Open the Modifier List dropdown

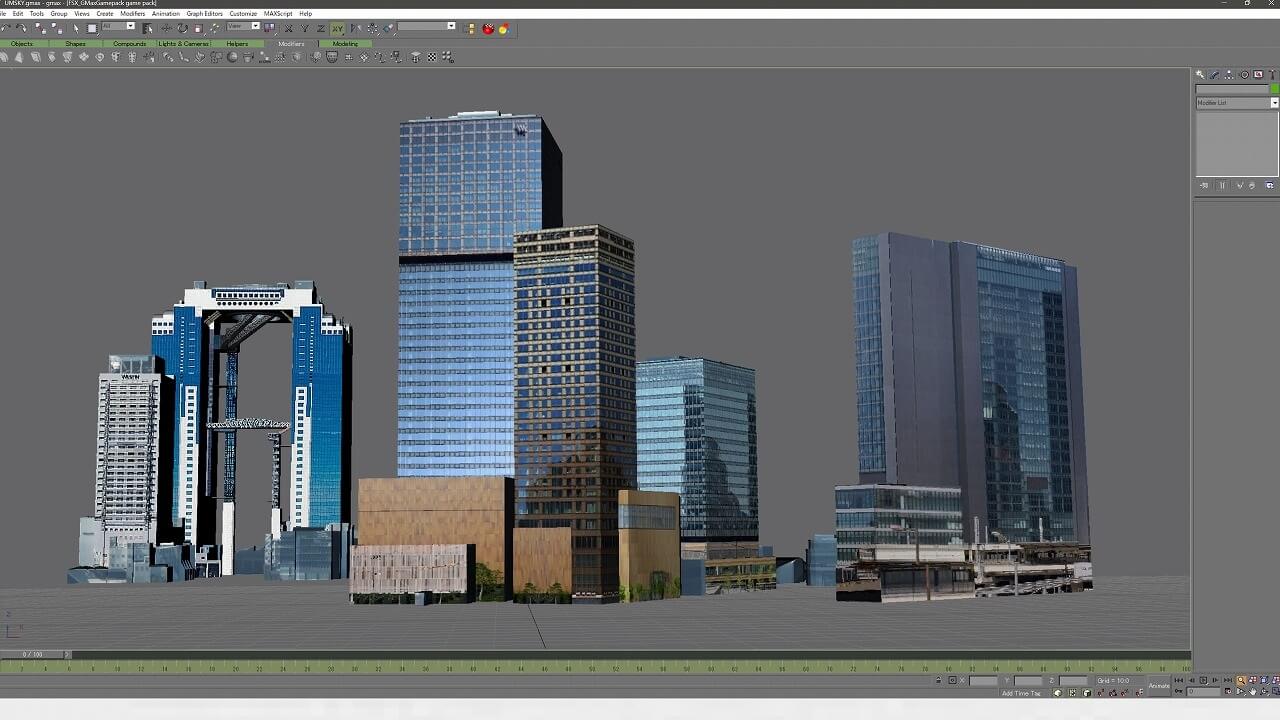point(1237,103)
